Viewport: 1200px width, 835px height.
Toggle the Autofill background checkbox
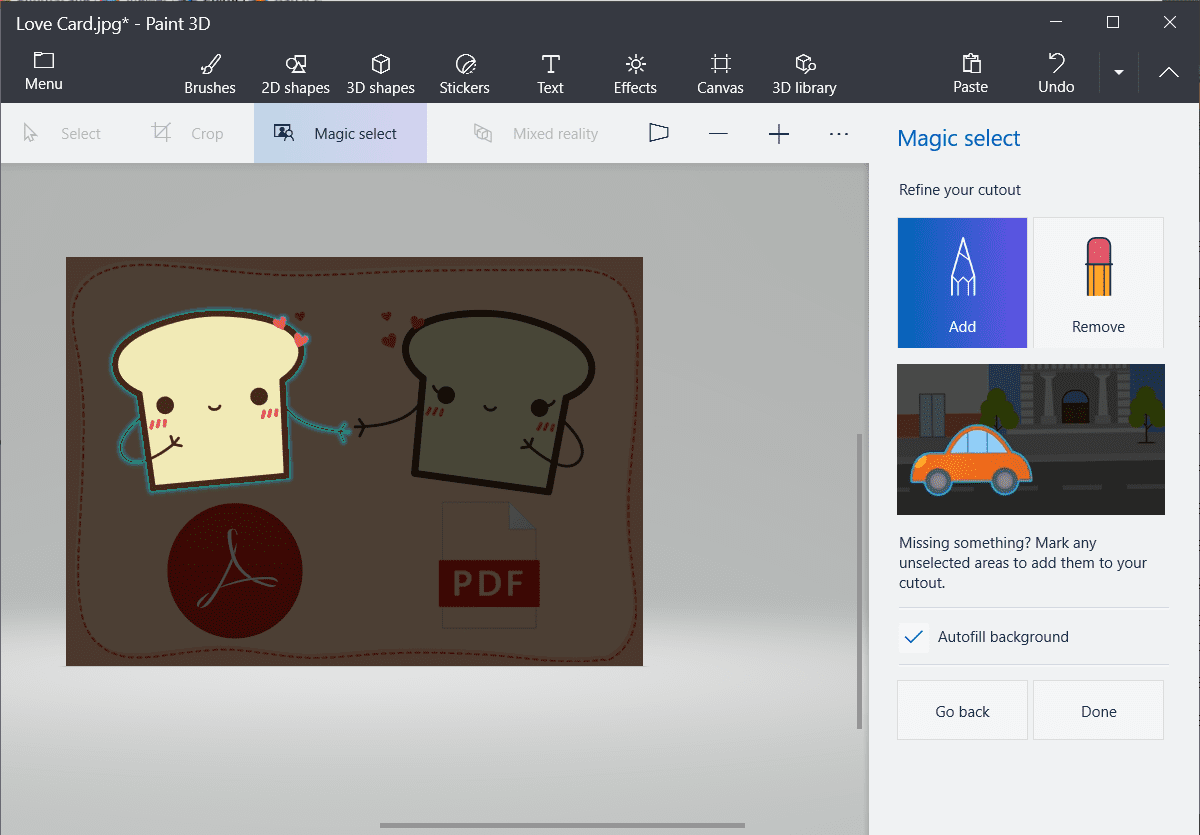pos(914,637)
